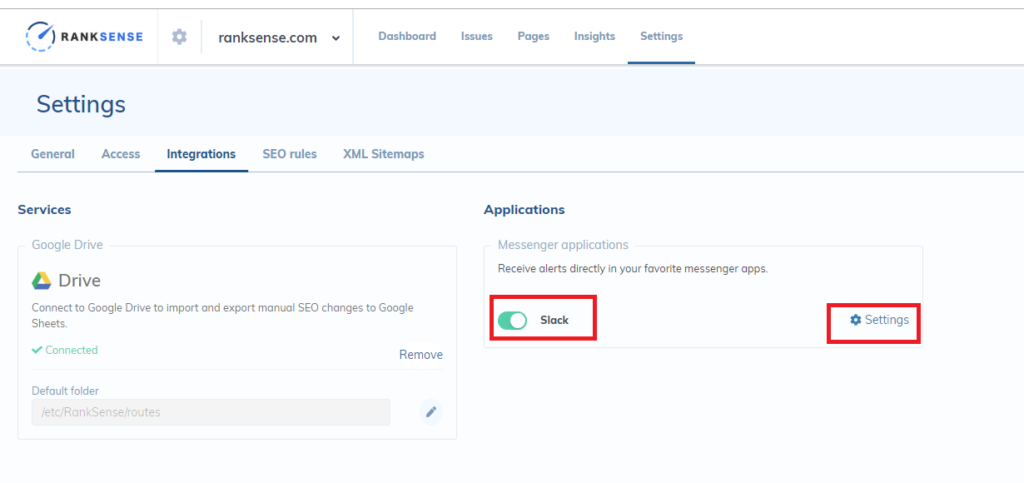Expand the ranksense.com site dropdown

[x=280, y=37]
